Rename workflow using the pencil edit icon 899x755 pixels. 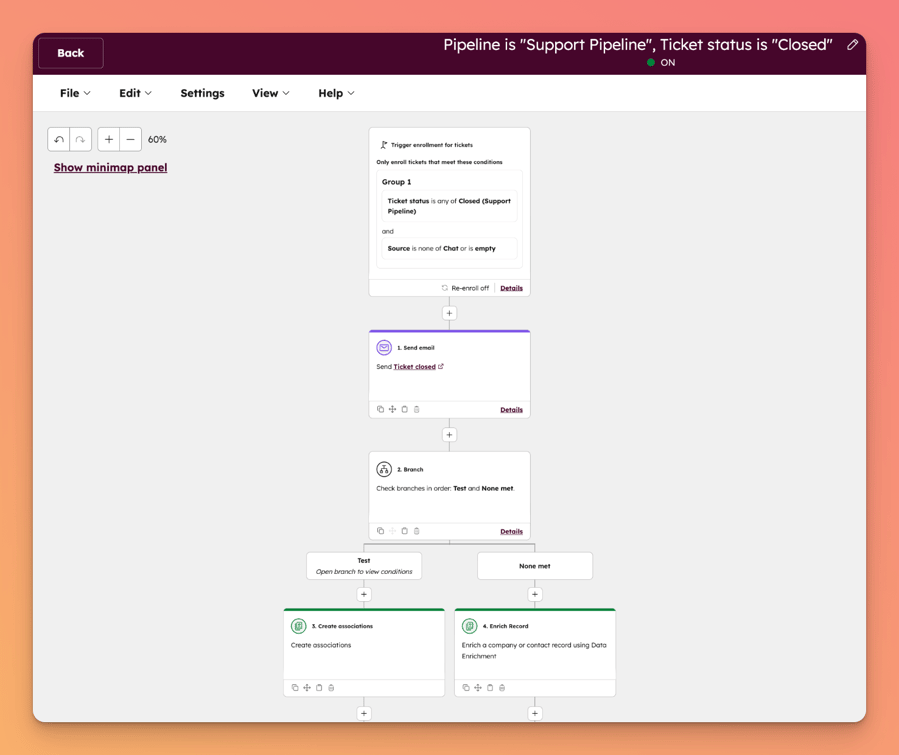pos(852,44)
